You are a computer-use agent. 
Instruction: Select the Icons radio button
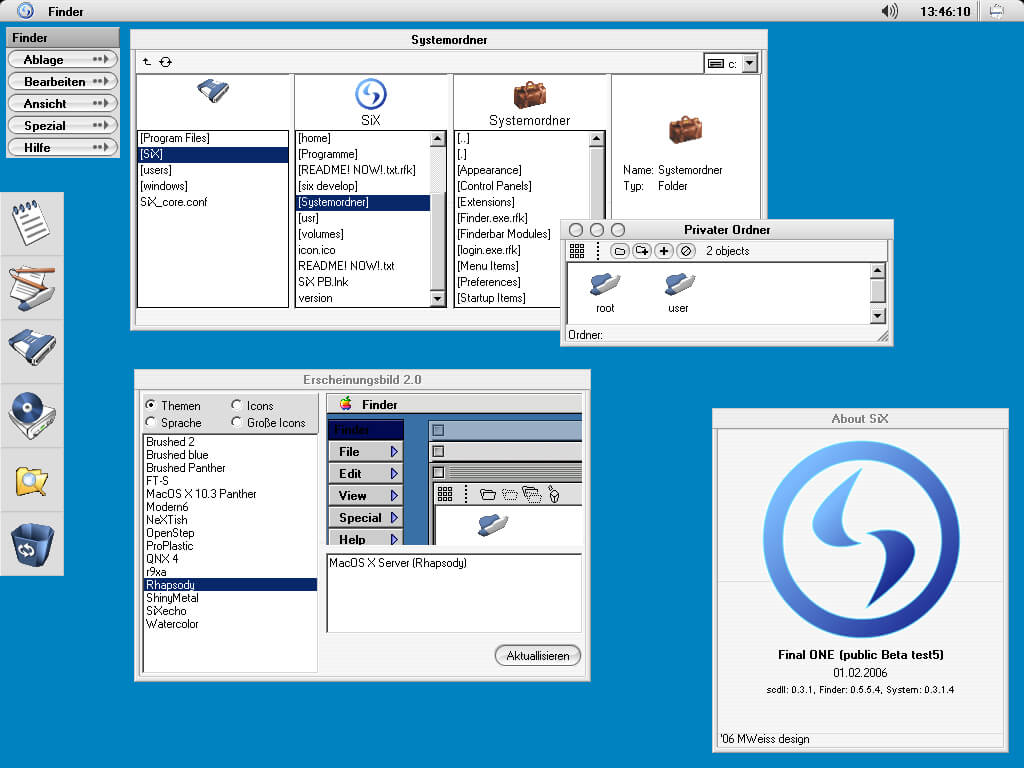236,405
